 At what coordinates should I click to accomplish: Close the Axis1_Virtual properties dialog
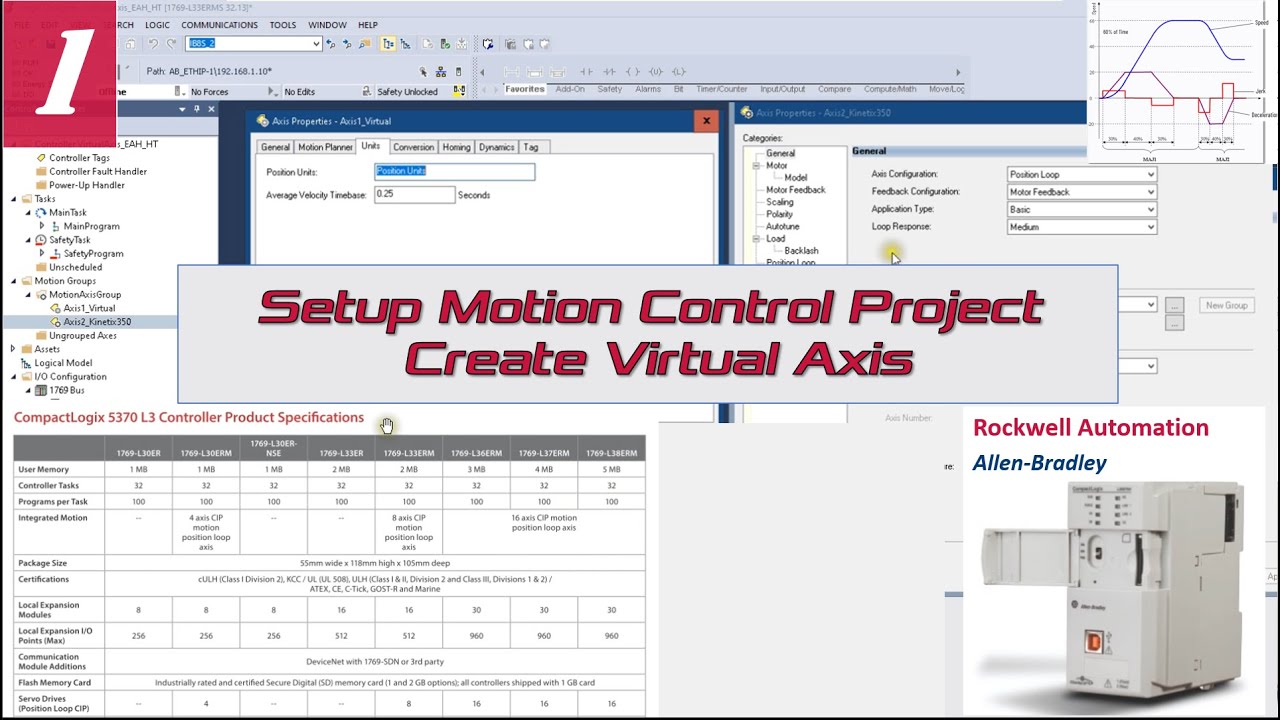[706, 121]
